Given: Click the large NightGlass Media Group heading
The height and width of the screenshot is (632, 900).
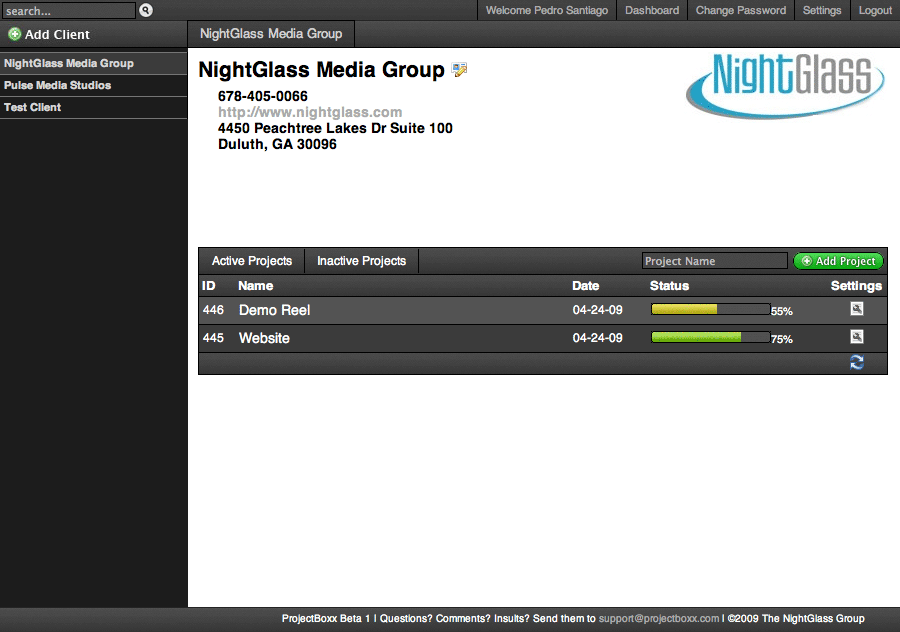Looking at the screenshot, I should click(321, 69).
